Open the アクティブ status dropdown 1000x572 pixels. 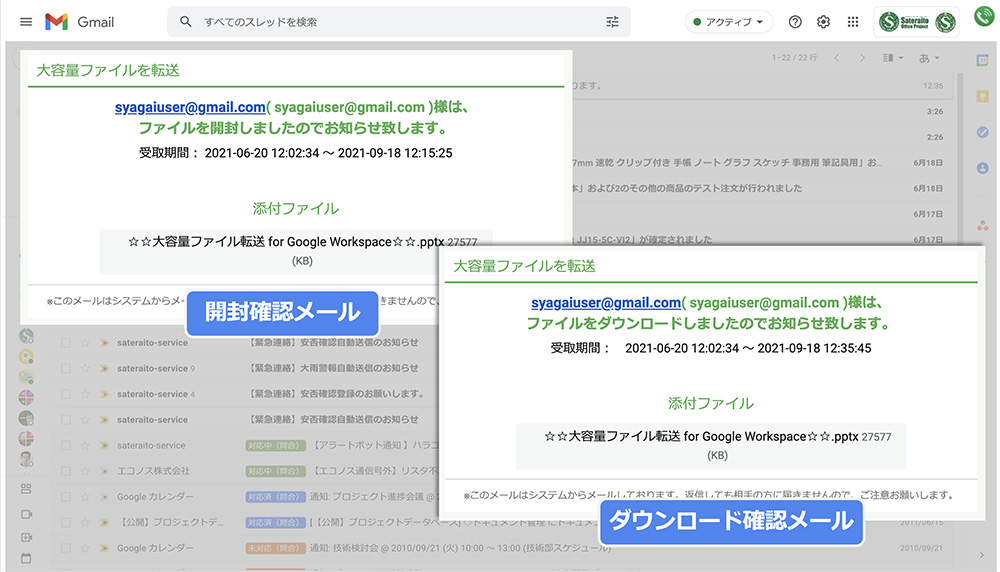tap(729, 22)
